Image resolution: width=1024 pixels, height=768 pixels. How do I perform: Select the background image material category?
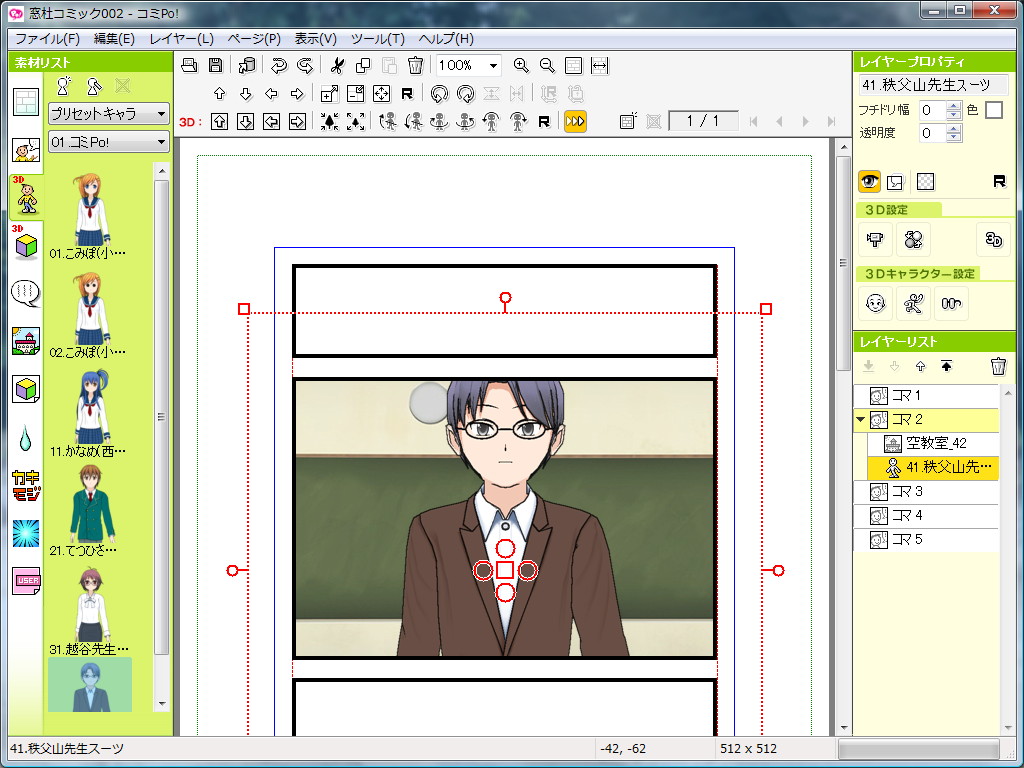[26, 341]
